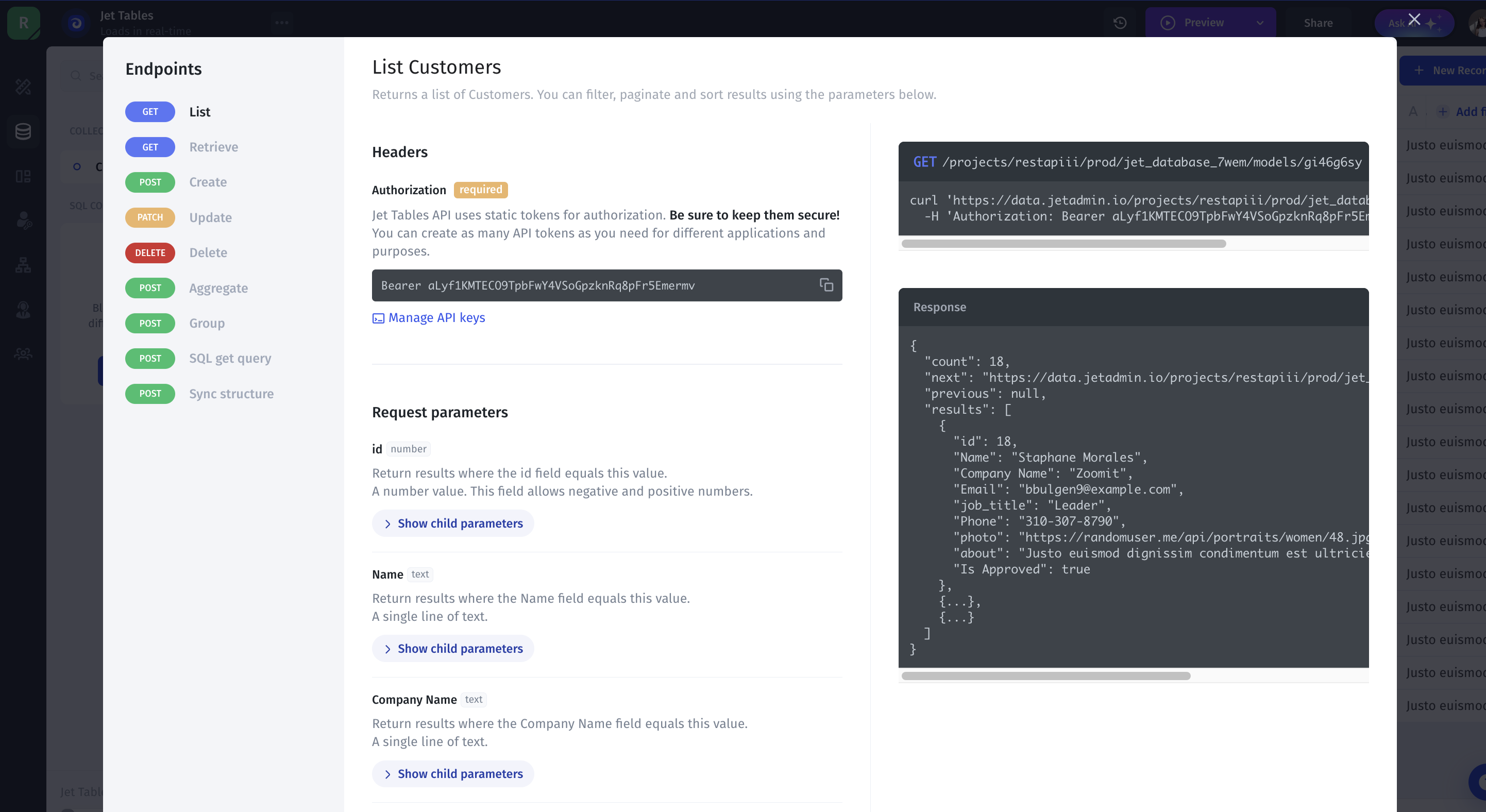Open the layout pages icon in sidebar

pyautogui.click(x=23, y=177)
